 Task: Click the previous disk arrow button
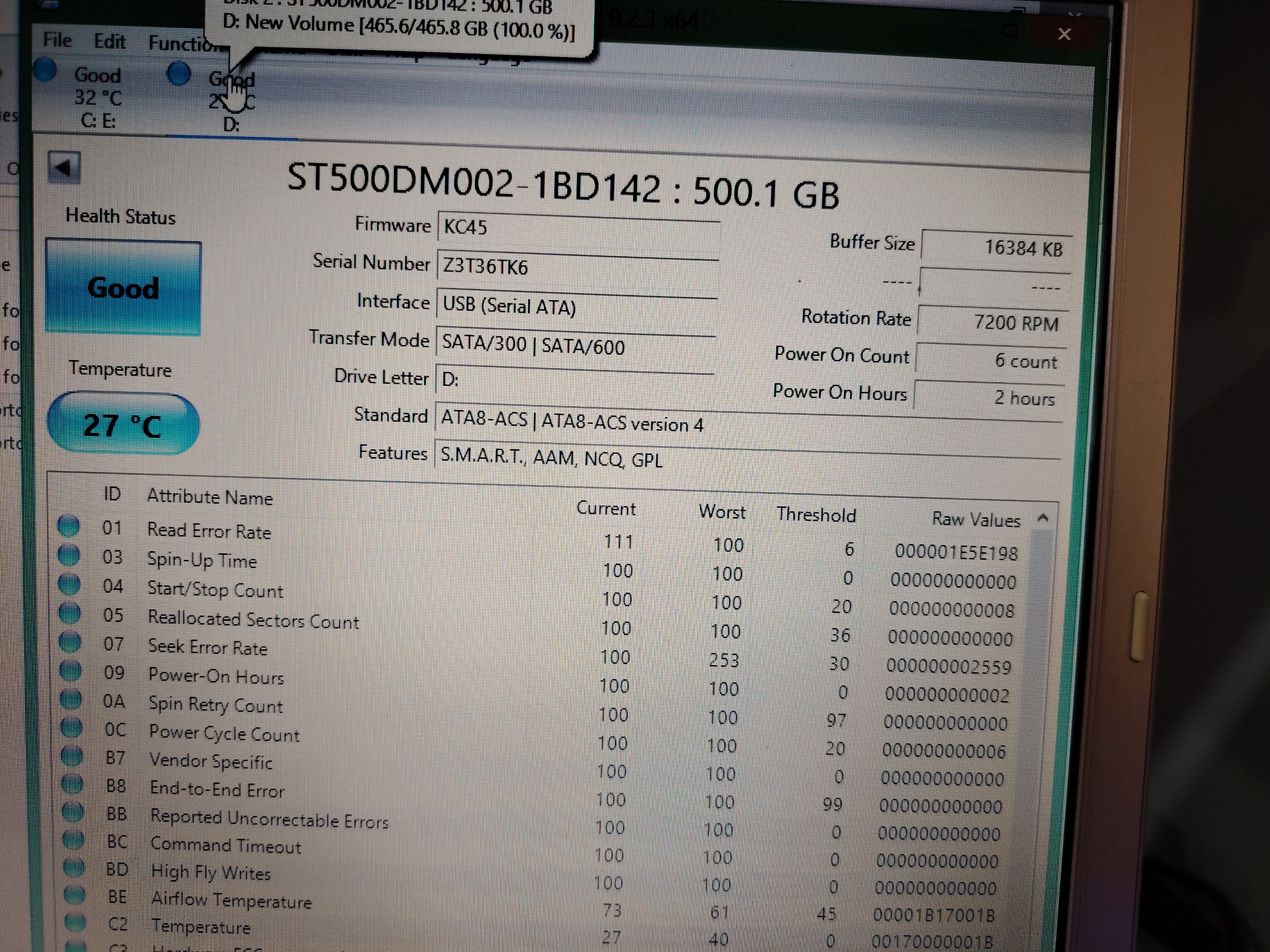tap(63, 168)
